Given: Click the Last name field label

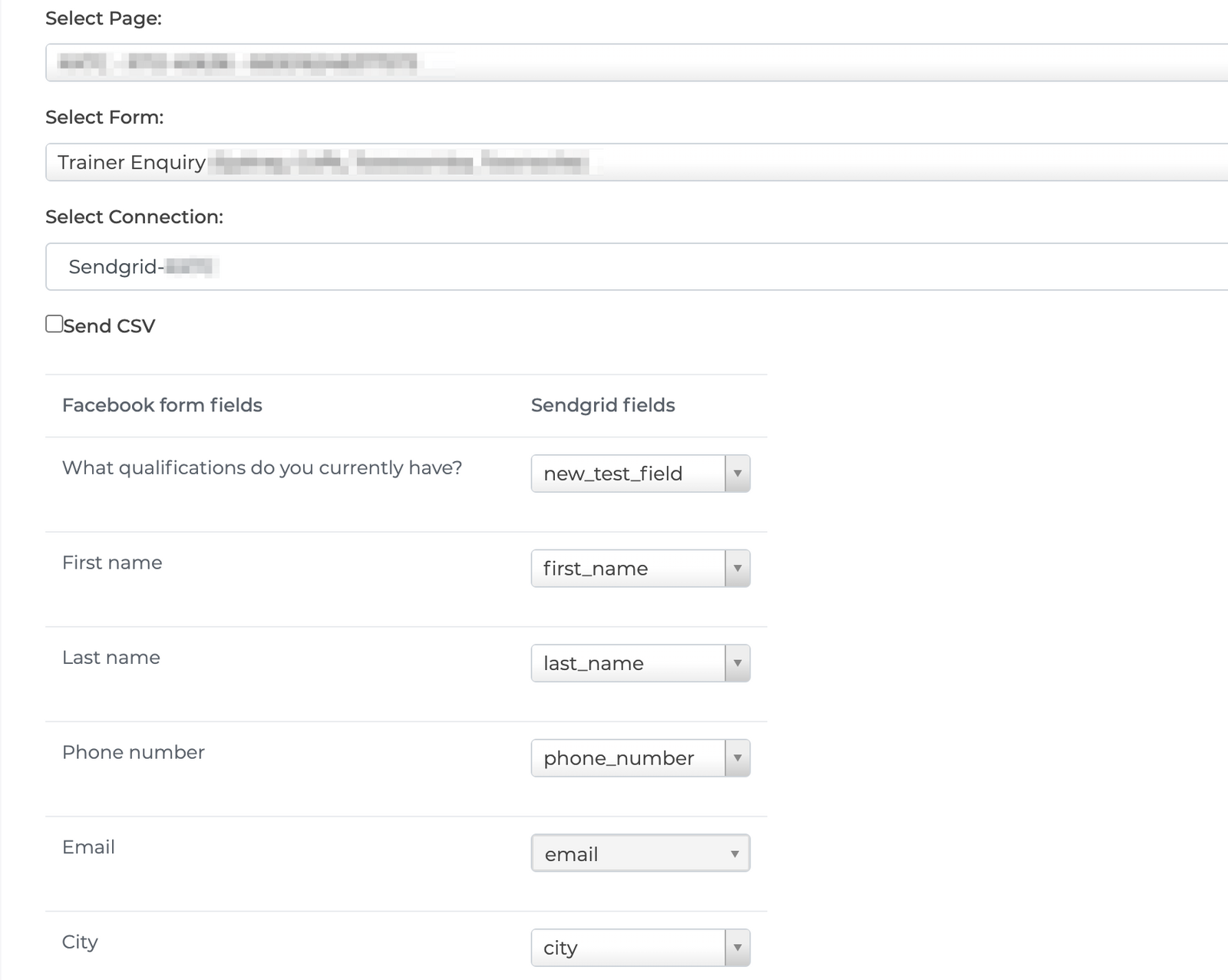Looking at the screenshot, I should pyautogui.click(x=111, y=657).
